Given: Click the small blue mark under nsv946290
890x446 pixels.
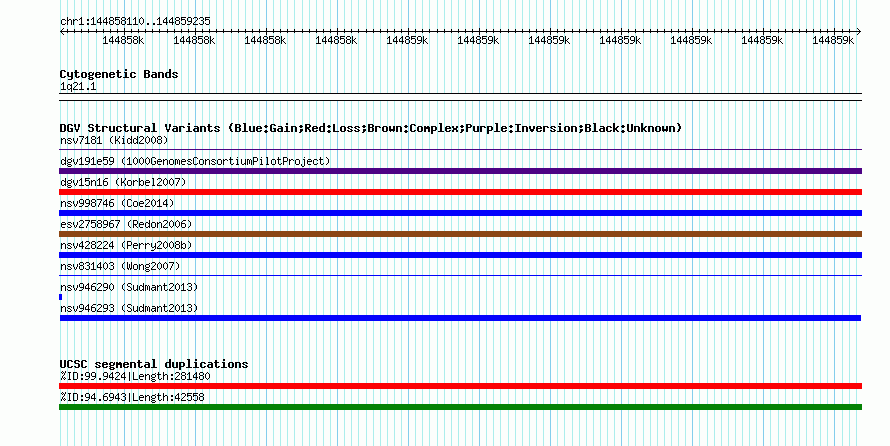Looking at the screenshot, I should pyautogui.click(x=61, y=297).
